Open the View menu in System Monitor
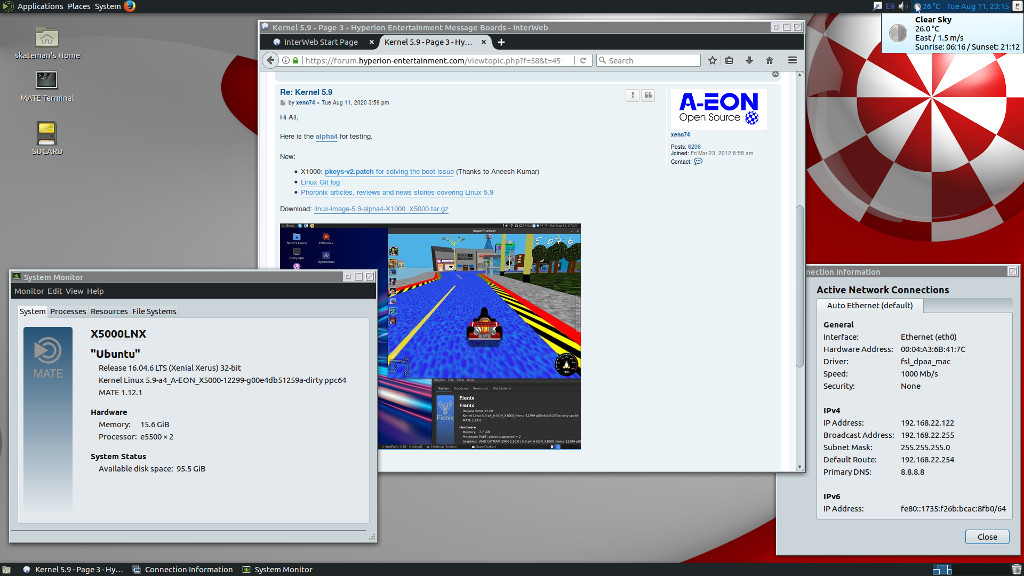The height and width of the screenshot is (576, 1024). 74,291
